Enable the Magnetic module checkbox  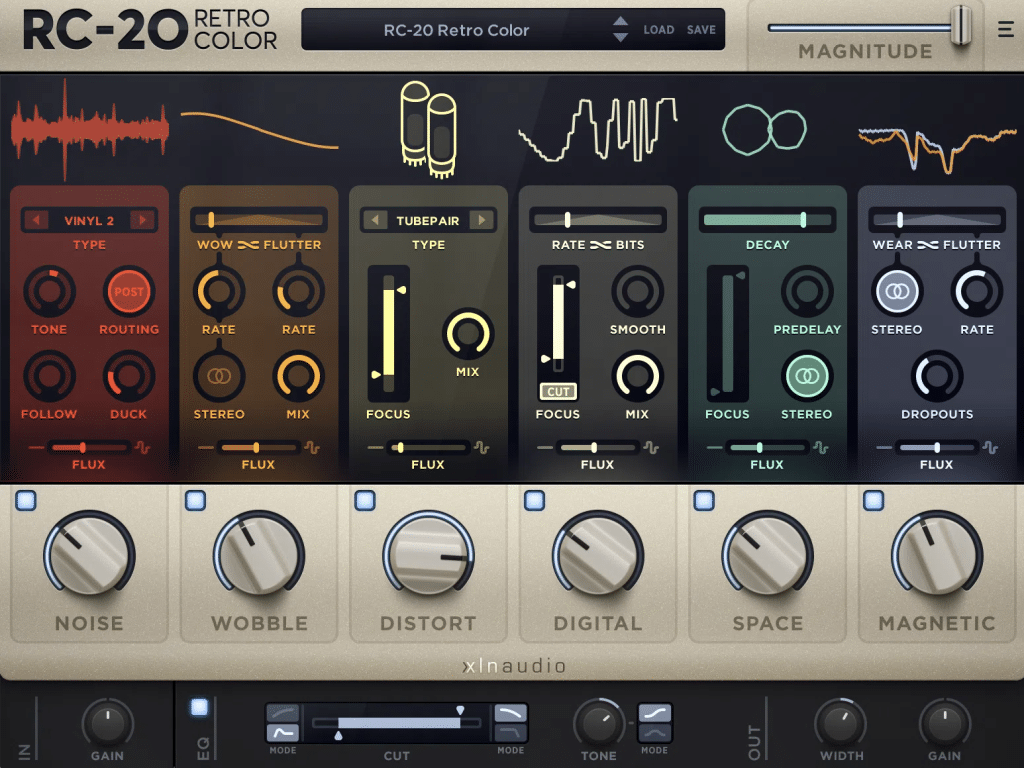tap(873, 501)
